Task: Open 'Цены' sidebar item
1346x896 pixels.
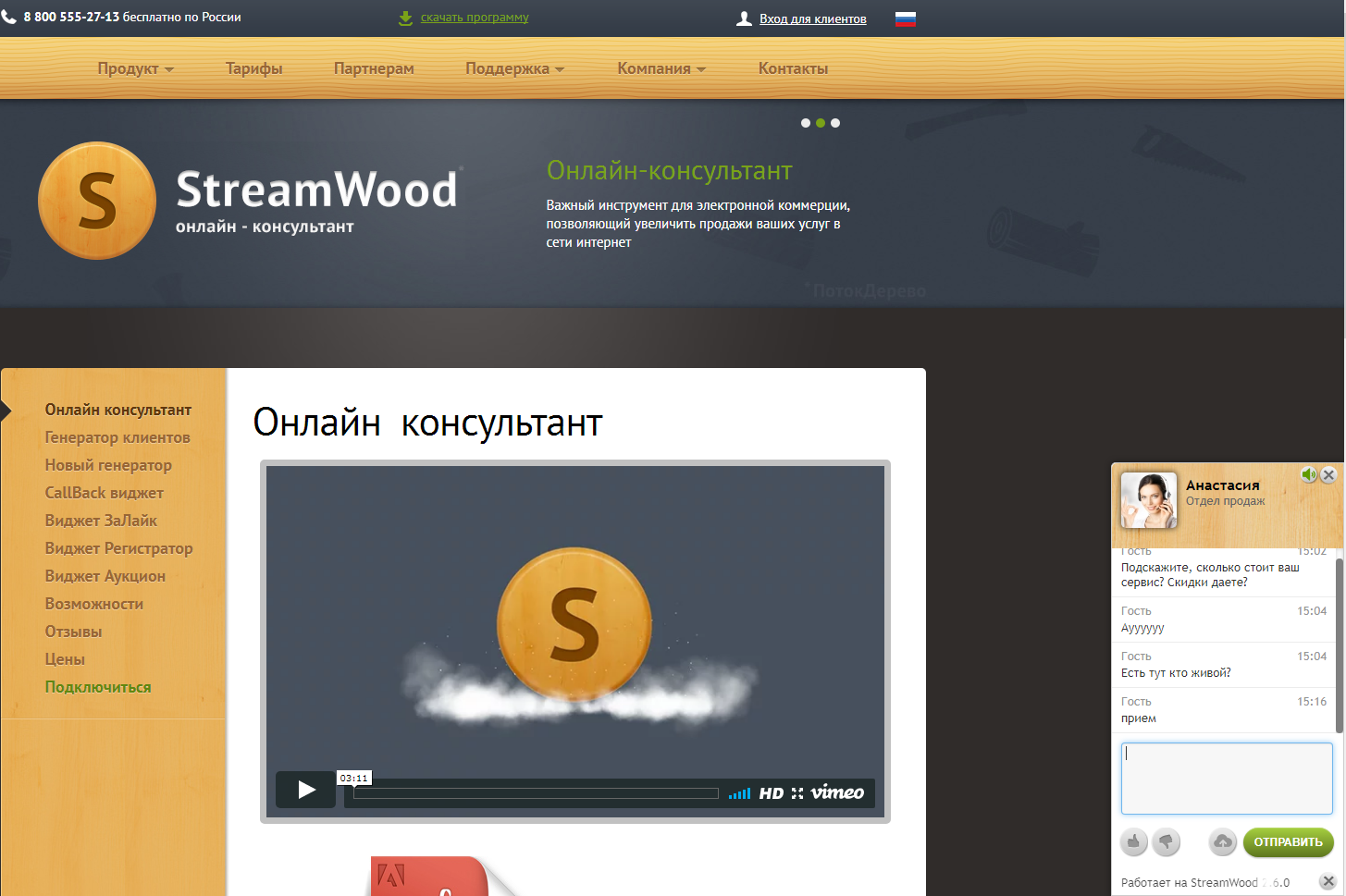Action: click(65, 659)
